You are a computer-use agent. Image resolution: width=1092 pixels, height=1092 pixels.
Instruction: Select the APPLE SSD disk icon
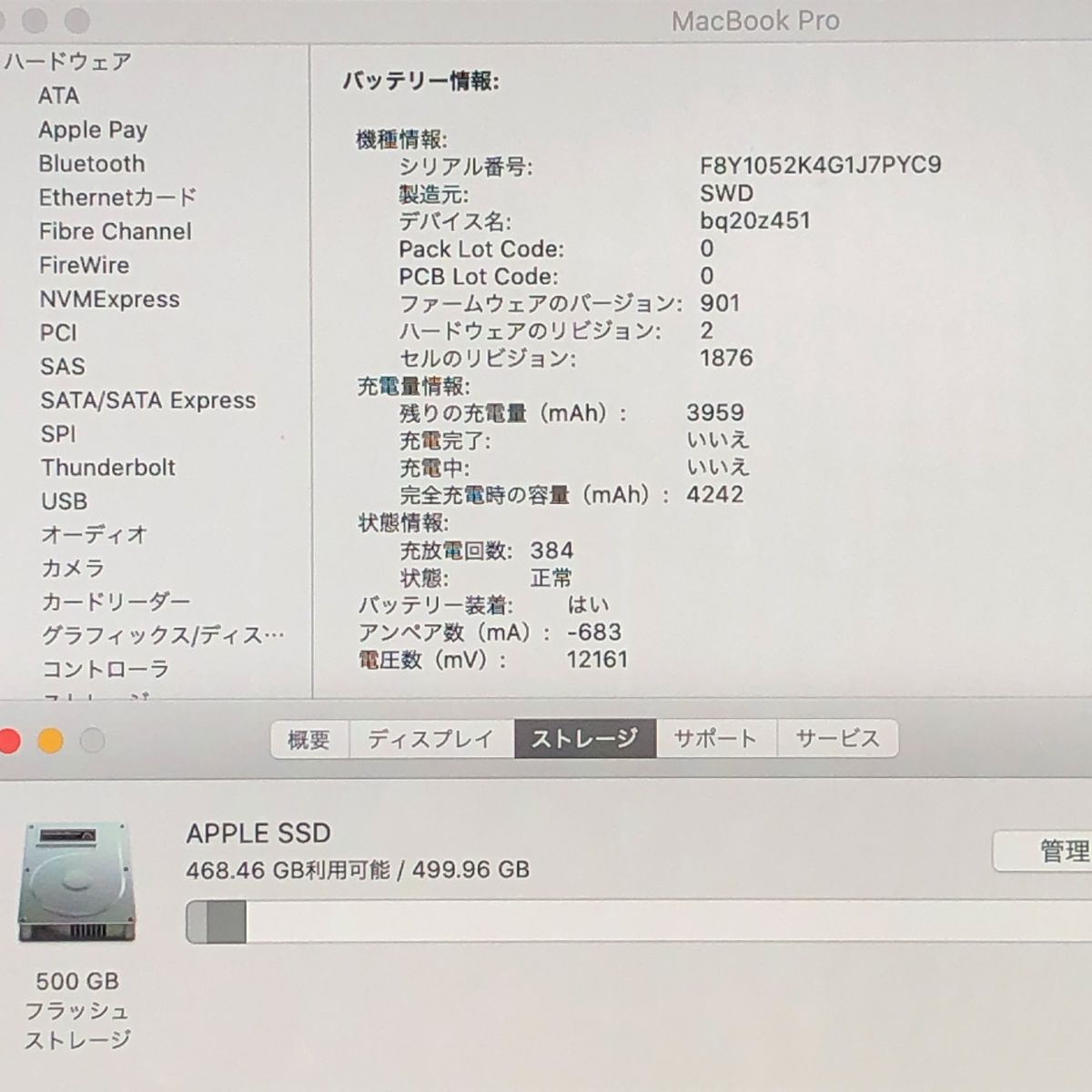click(x=78, y=883)
